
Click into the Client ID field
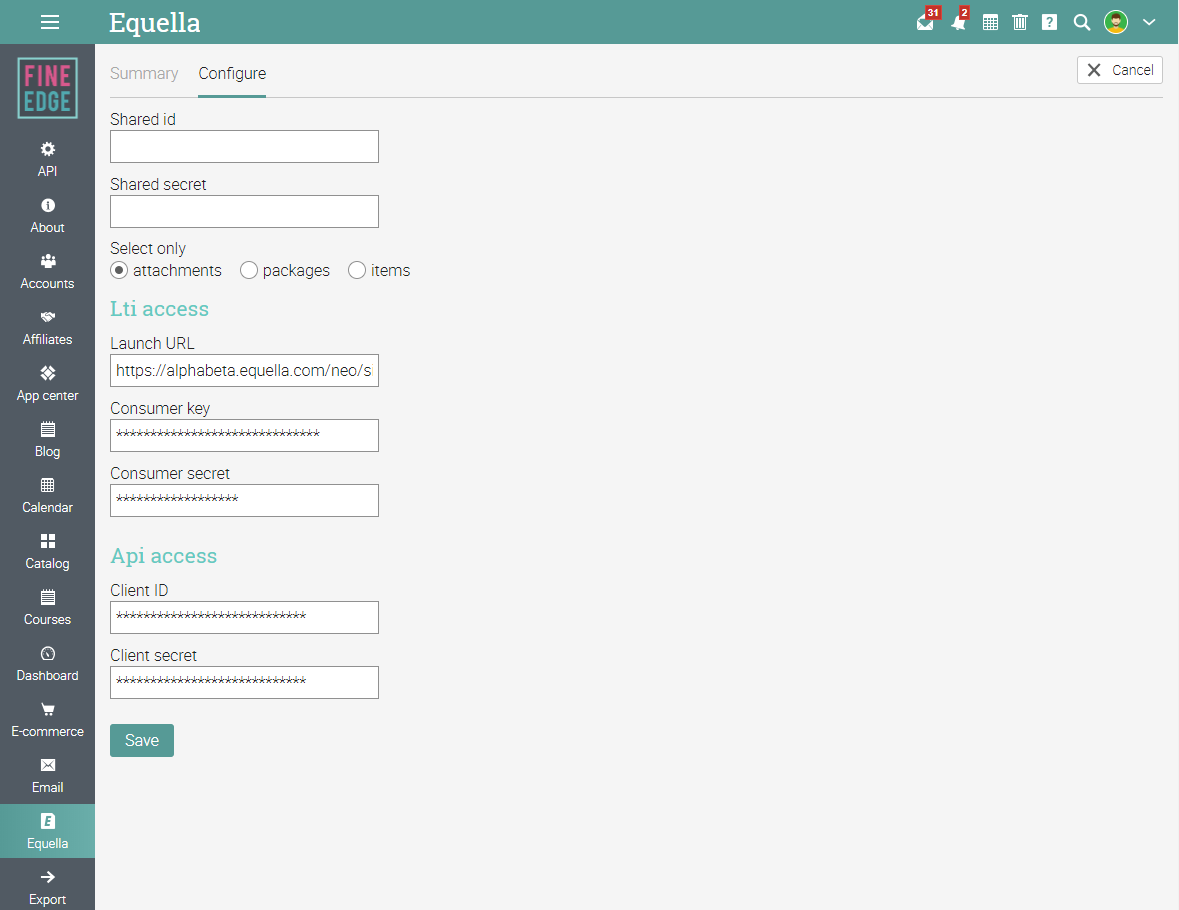pos(244,617)
